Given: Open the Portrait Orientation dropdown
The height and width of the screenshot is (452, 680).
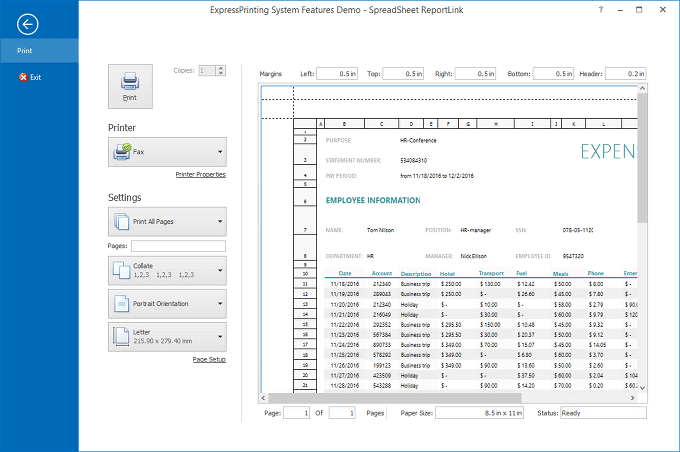Looking at the screenshot, I should click(x=167, y=303).
